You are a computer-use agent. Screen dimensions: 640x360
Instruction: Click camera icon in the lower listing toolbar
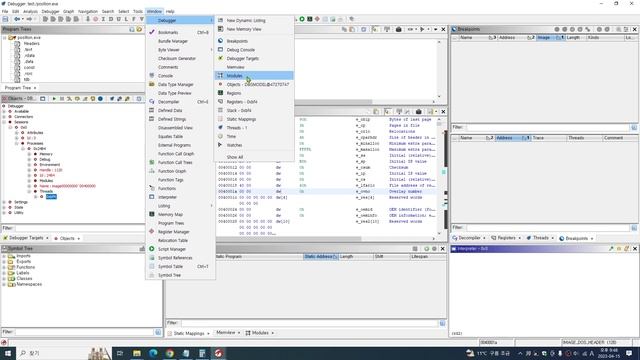click(x=418, y=111)
